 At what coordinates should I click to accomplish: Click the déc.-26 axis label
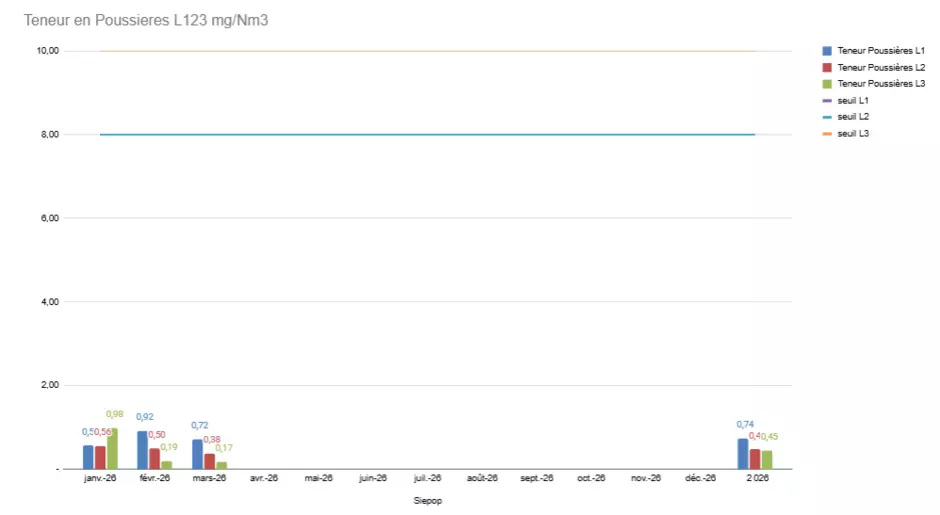(x=701, y=479)
